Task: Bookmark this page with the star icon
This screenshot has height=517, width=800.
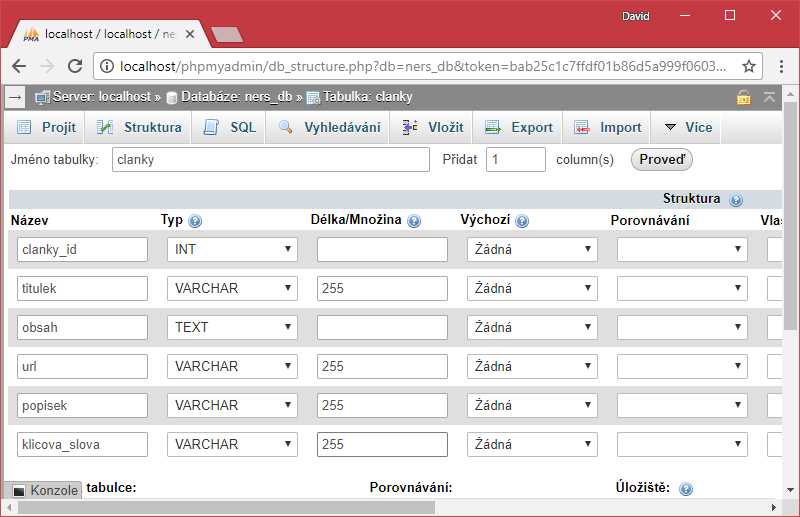Action: (748, 66)
